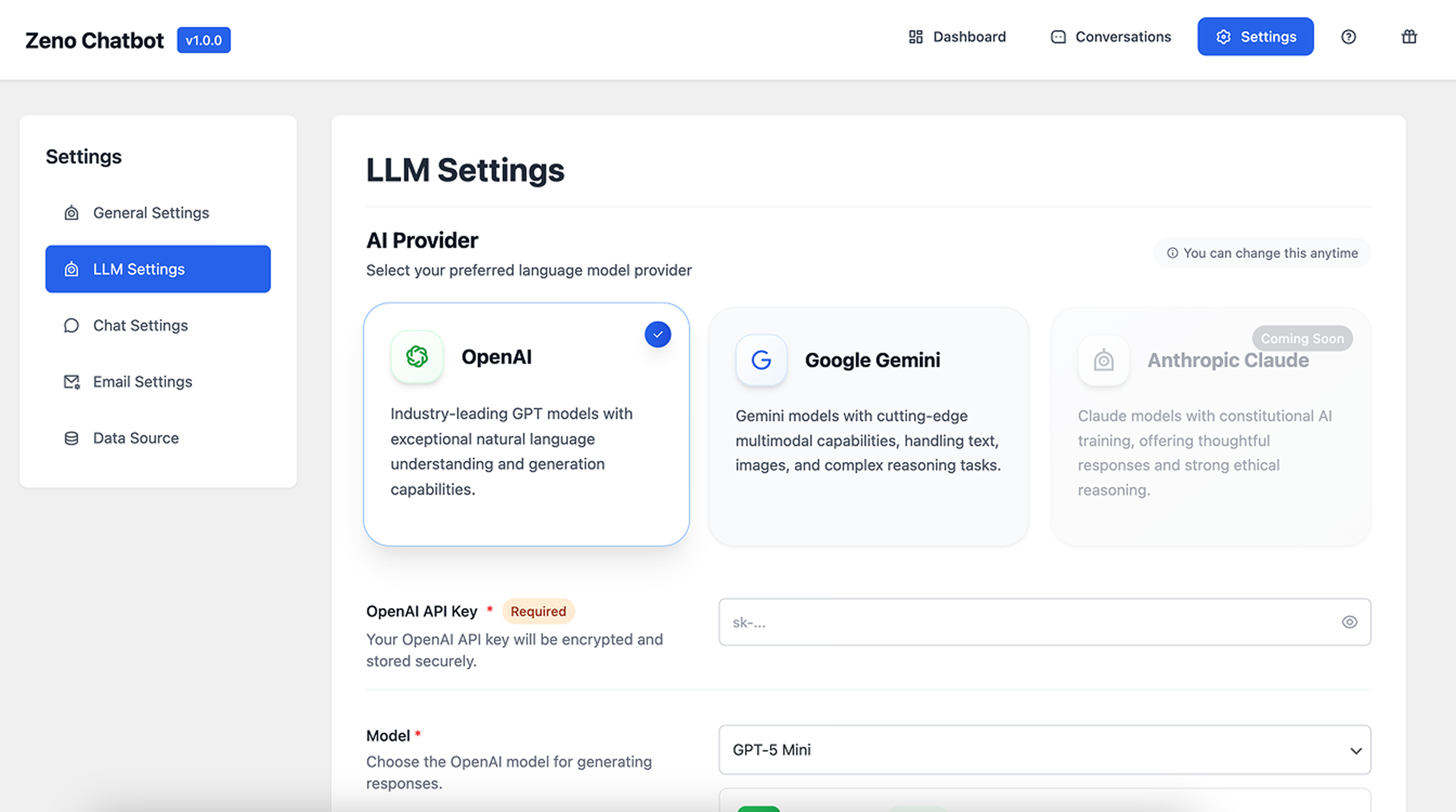Screen dimensions: 1456x812
Task: Choose Google Gemini as AI provider
Action: [868, 441]
